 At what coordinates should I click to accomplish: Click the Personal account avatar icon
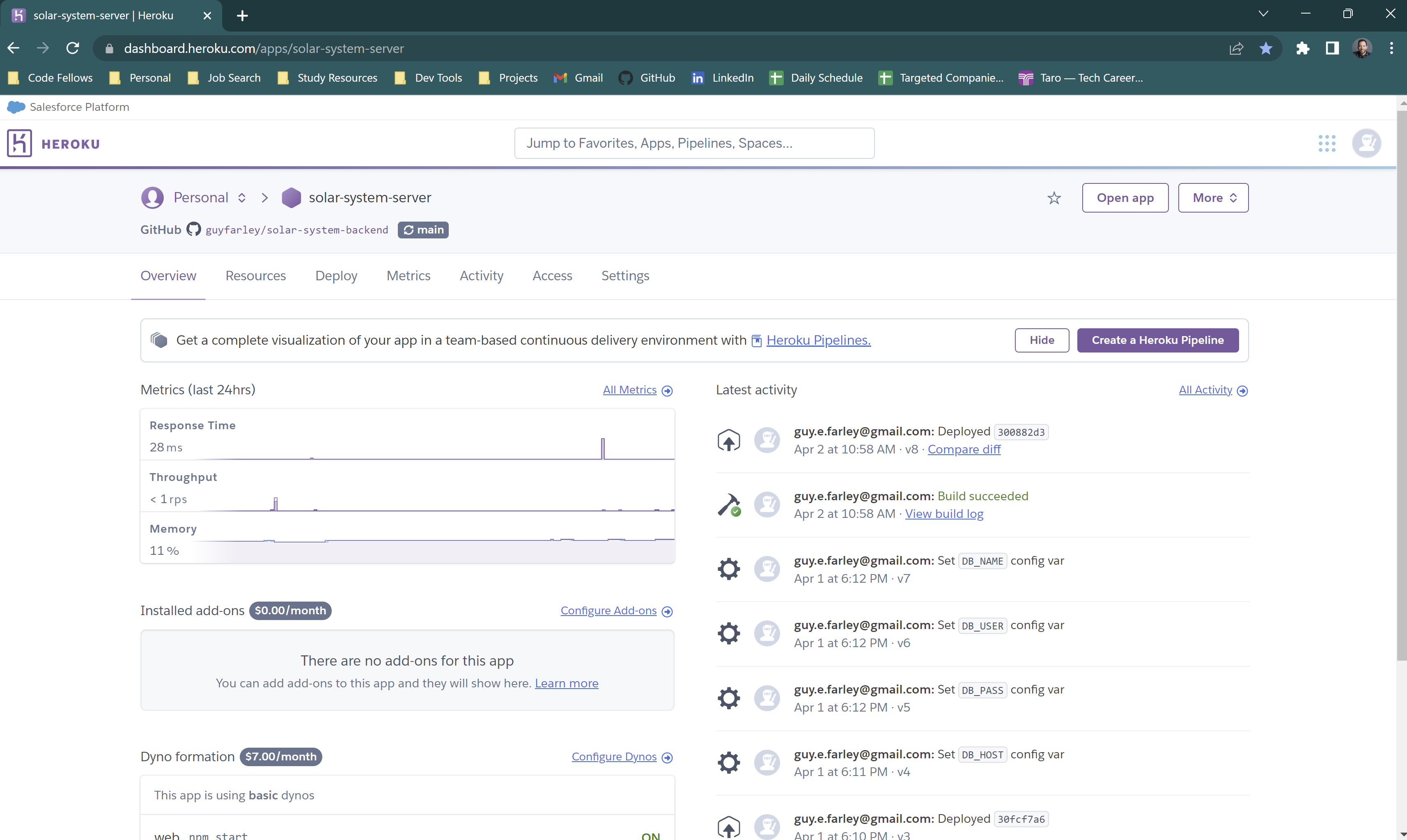click(x=152, y=197)
